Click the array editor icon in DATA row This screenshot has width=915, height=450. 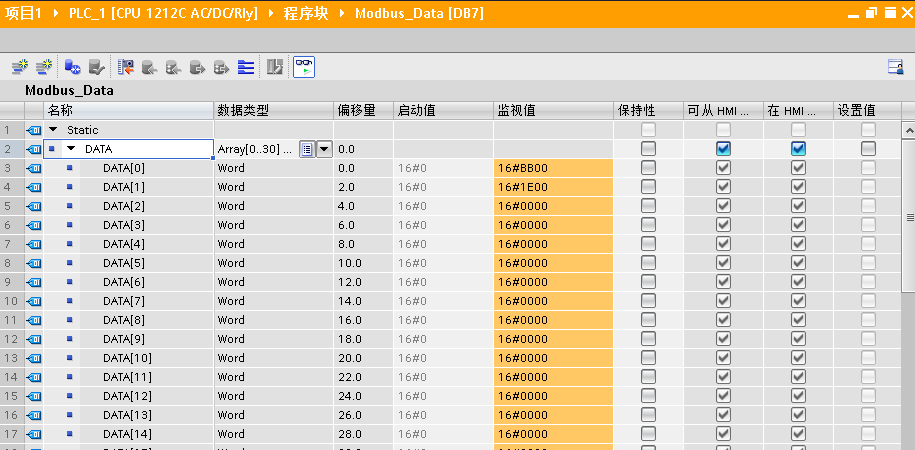pos(307,149)
